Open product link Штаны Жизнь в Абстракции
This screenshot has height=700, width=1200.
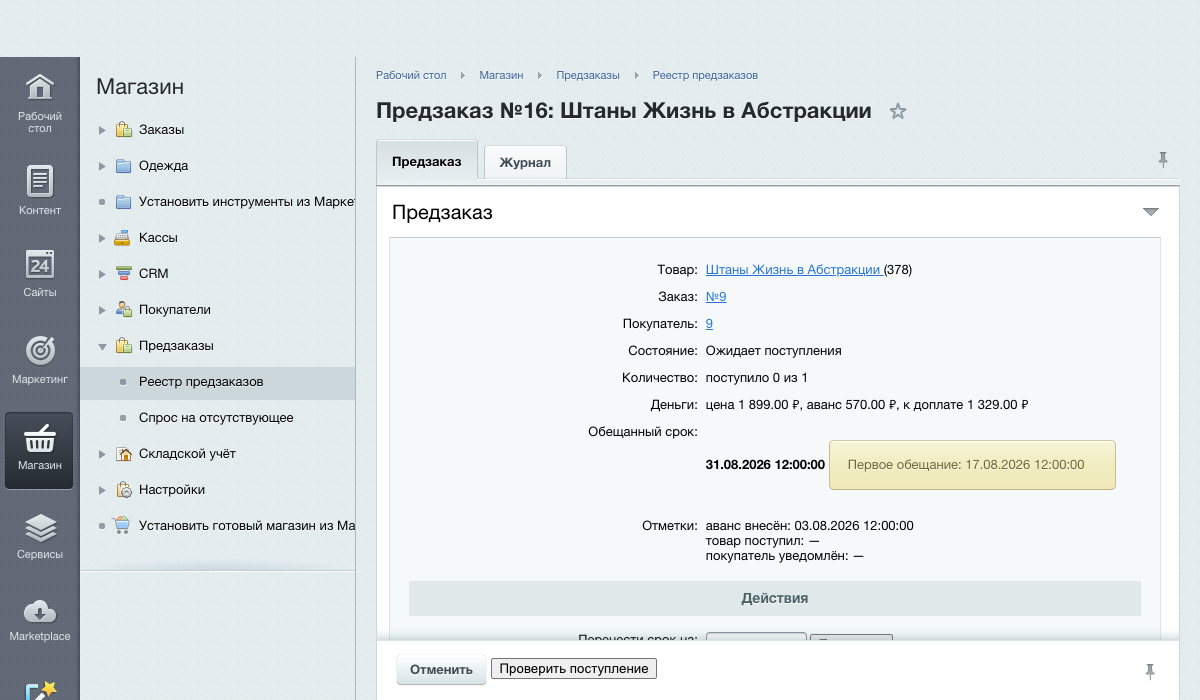pyautogui.click(x=793, y=270)
